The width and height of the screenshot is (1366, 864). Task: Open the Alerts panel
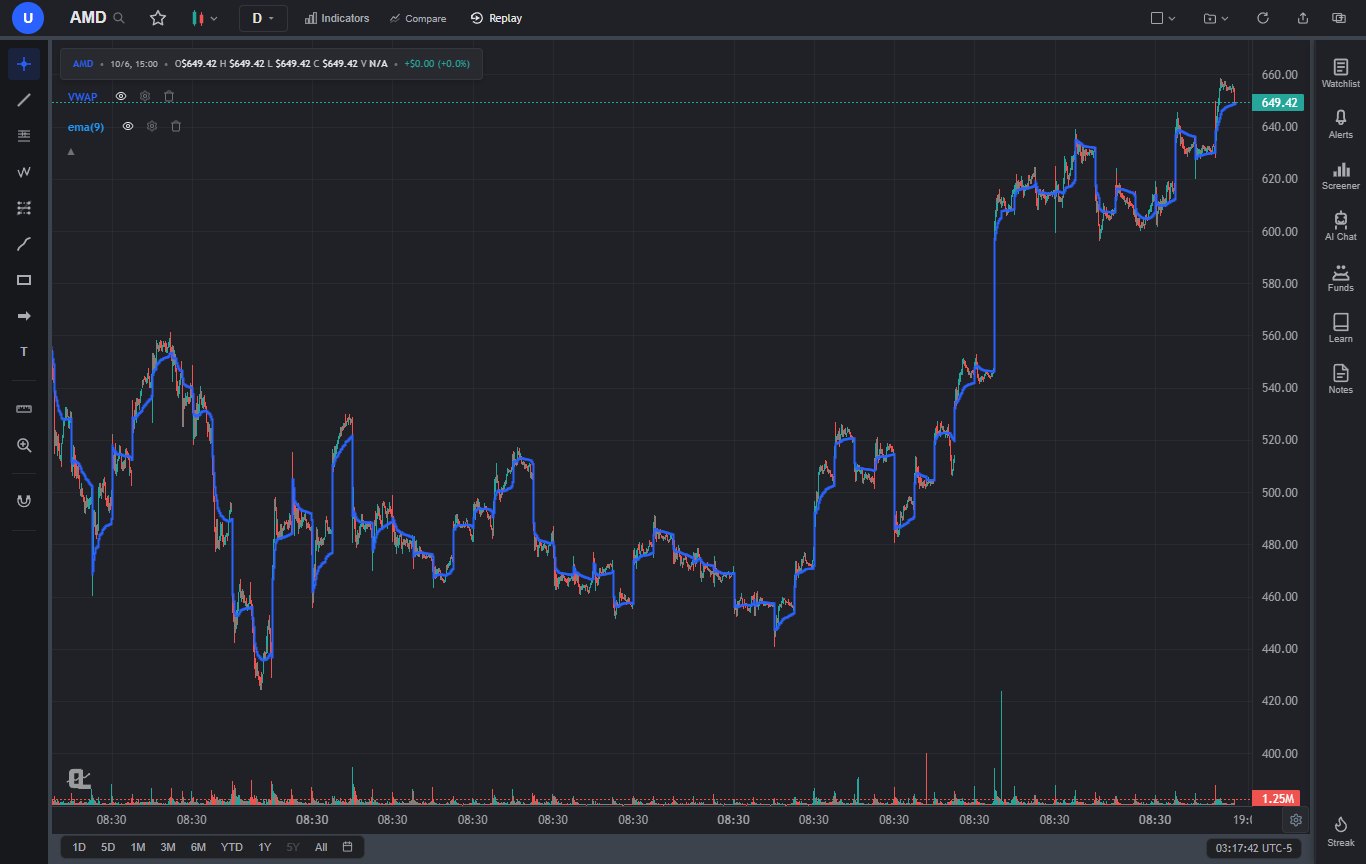tap(1341, 124)
